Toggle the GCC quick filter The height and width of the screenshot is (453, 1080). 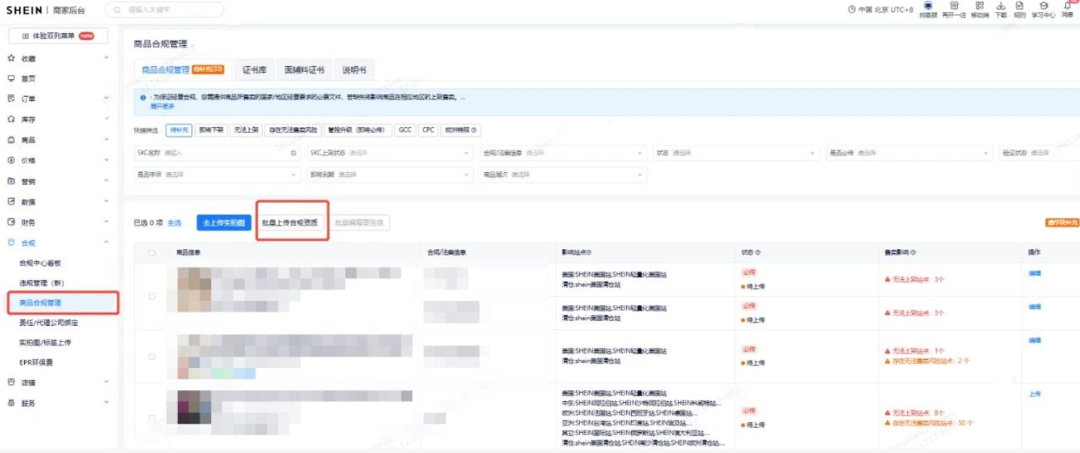pyautogui.click(x=406, y=130)
